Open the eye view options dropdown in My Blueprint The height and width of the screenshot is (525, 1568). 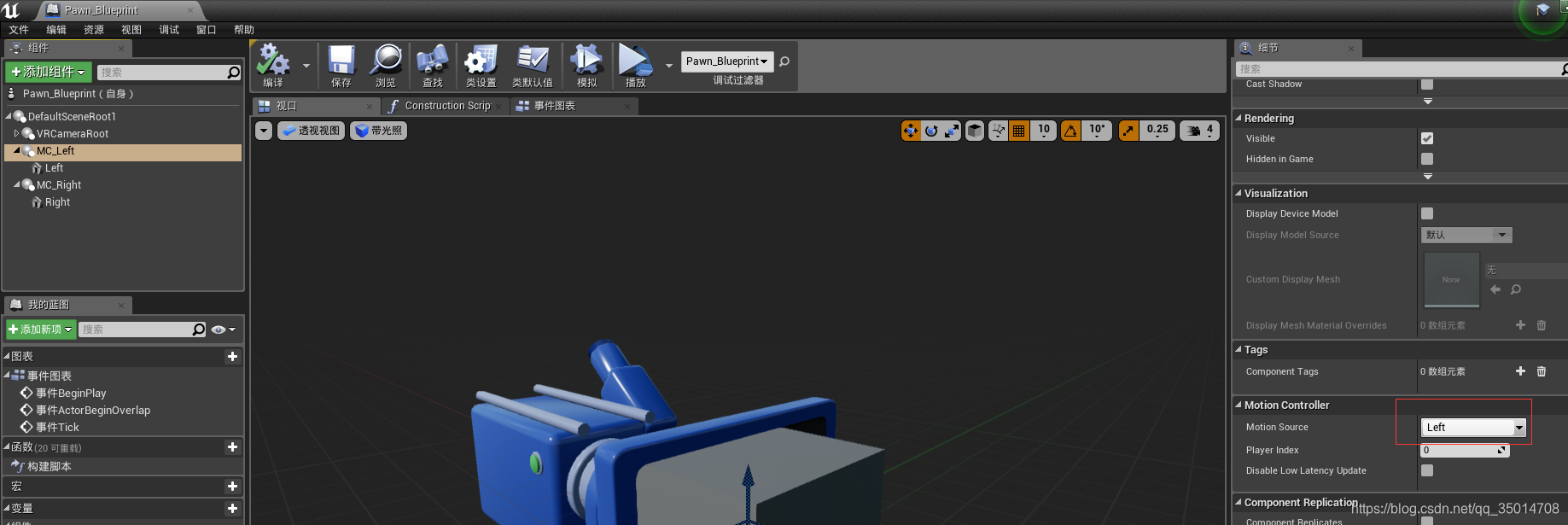(223, 330)
